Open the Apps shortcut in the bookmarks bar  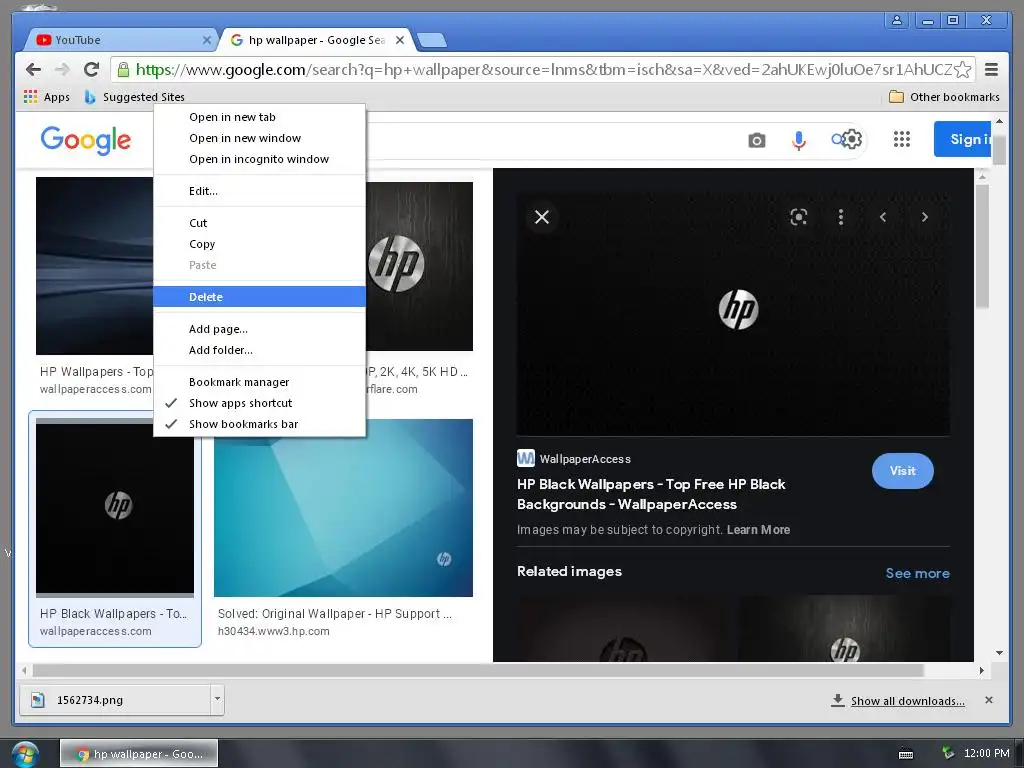pos(46,97)
